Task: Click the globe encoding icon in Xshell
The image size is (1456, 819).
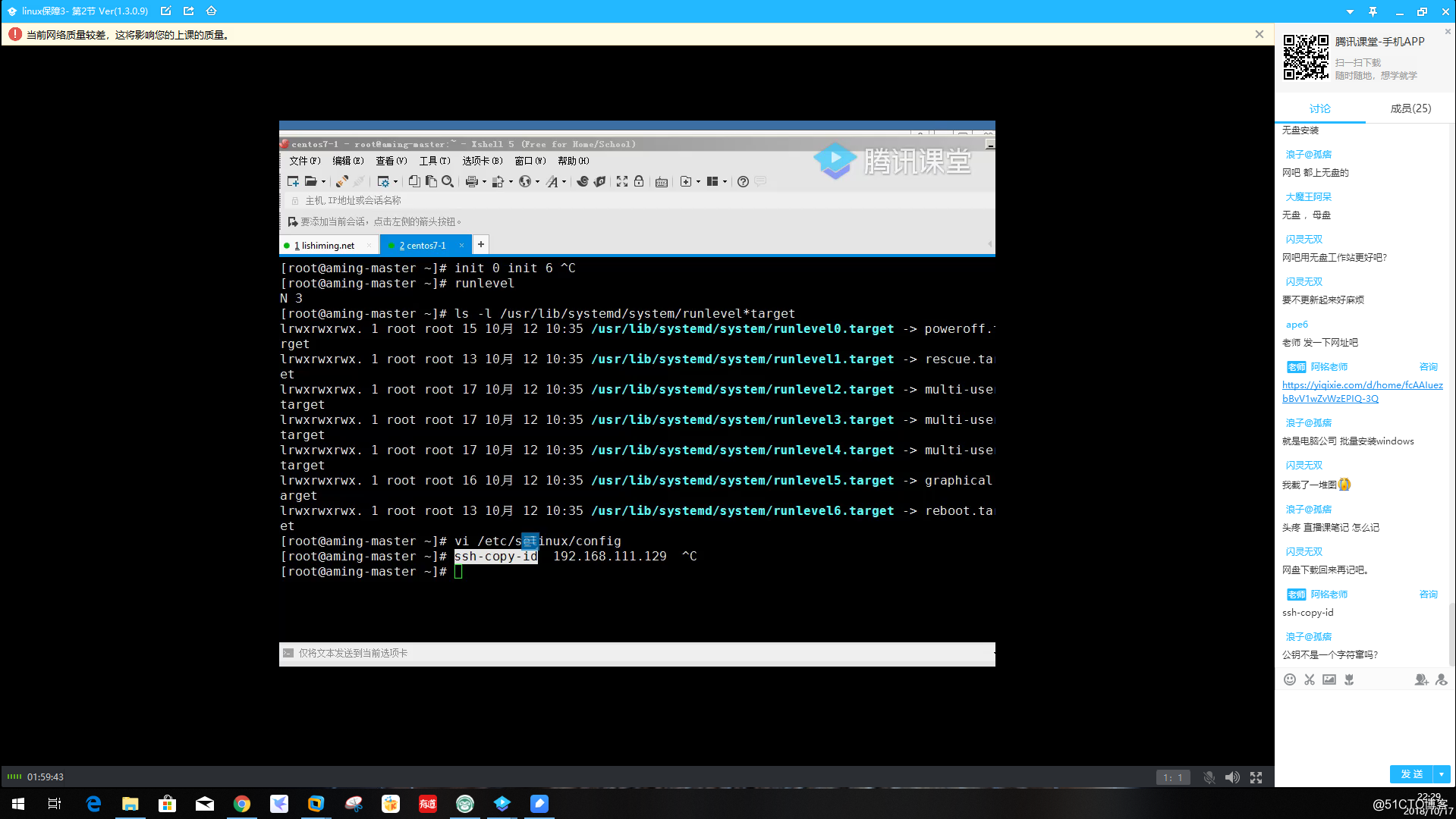Action: click(524, 181)
